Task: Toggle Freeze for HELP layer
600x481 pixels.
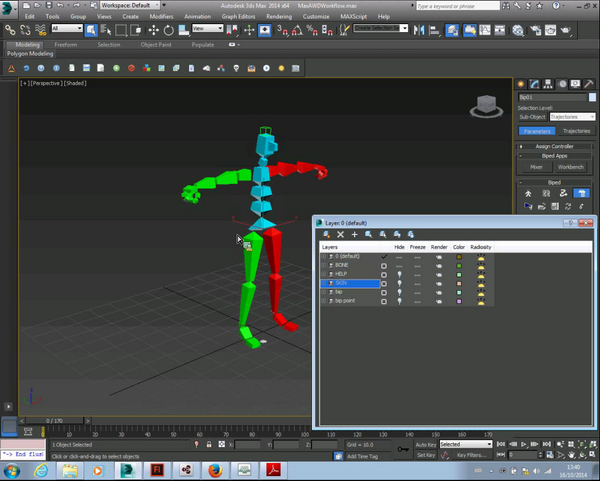Action: (417, 275)
